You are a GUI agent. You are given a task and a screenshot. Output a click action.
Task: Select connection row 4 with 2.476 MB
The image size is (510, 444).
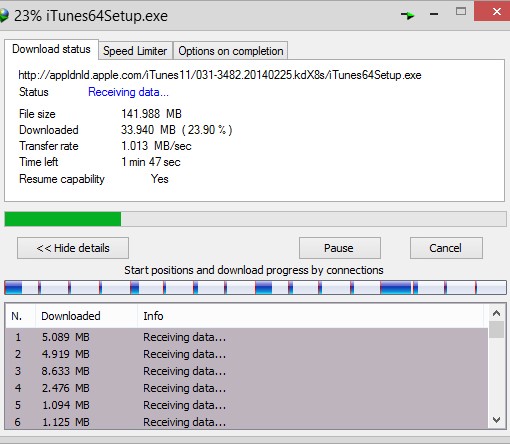coord(246,388)
